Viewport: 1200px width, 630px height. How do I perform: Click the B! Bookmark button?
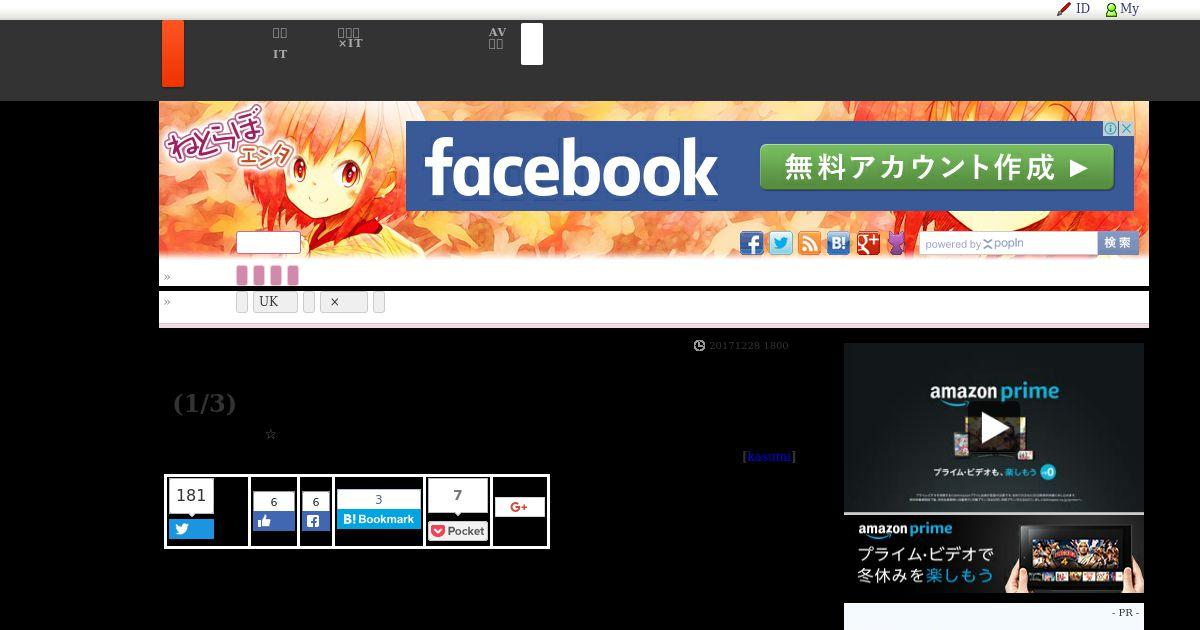pyautogui.click(x=379, y=519)
